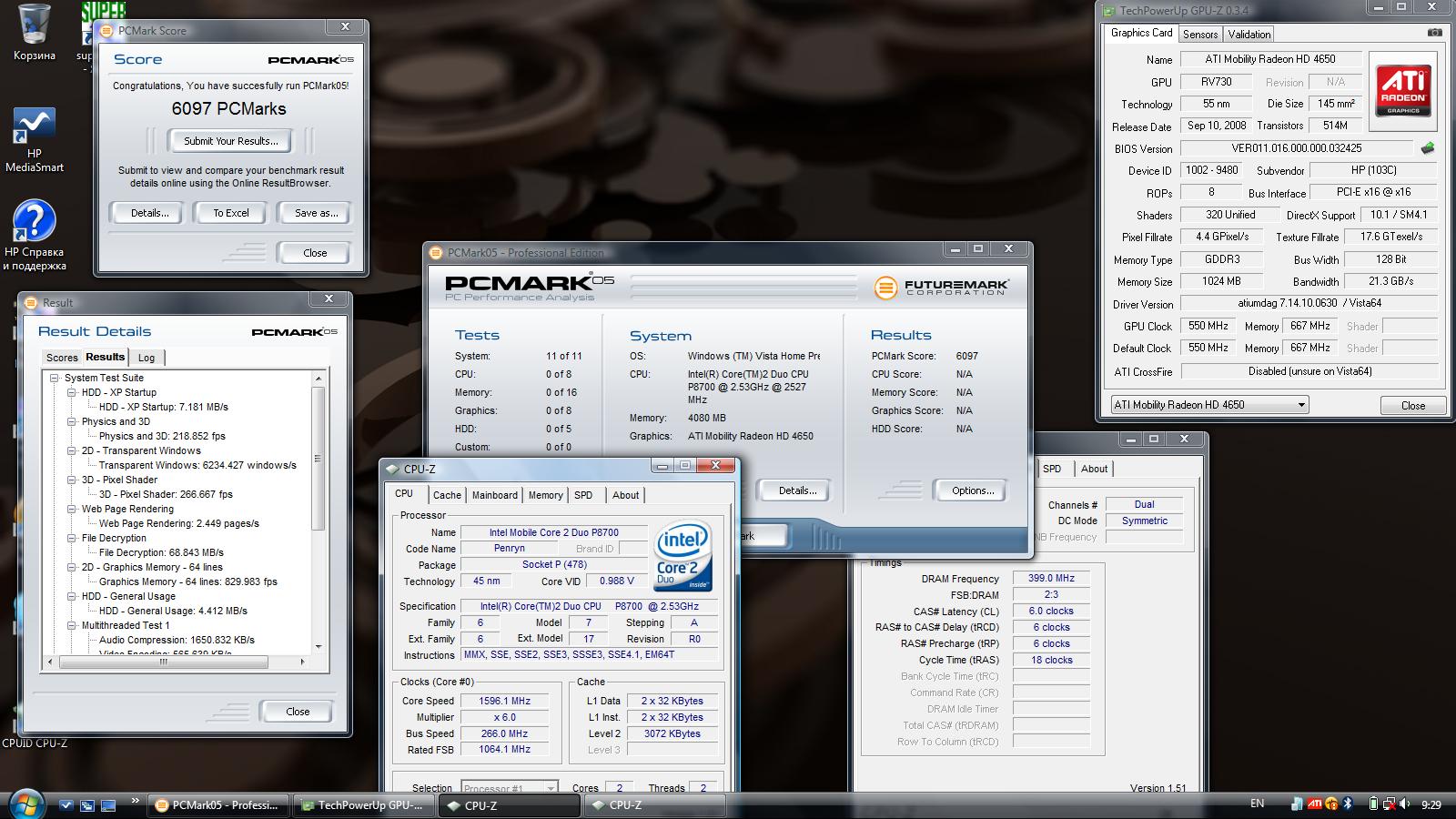The height and width of the screenshot is (819, 1456).
Task: Open the About tab in front CPU-Z
Action: point(625,495)
